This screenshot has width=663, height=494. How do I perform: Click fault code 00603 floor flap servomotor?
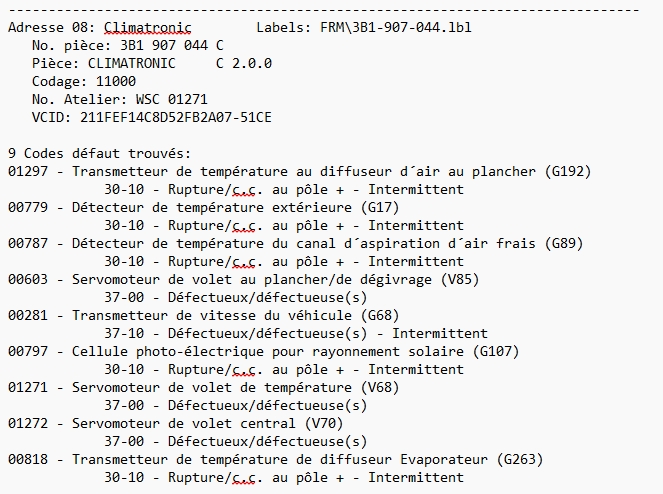28,279
